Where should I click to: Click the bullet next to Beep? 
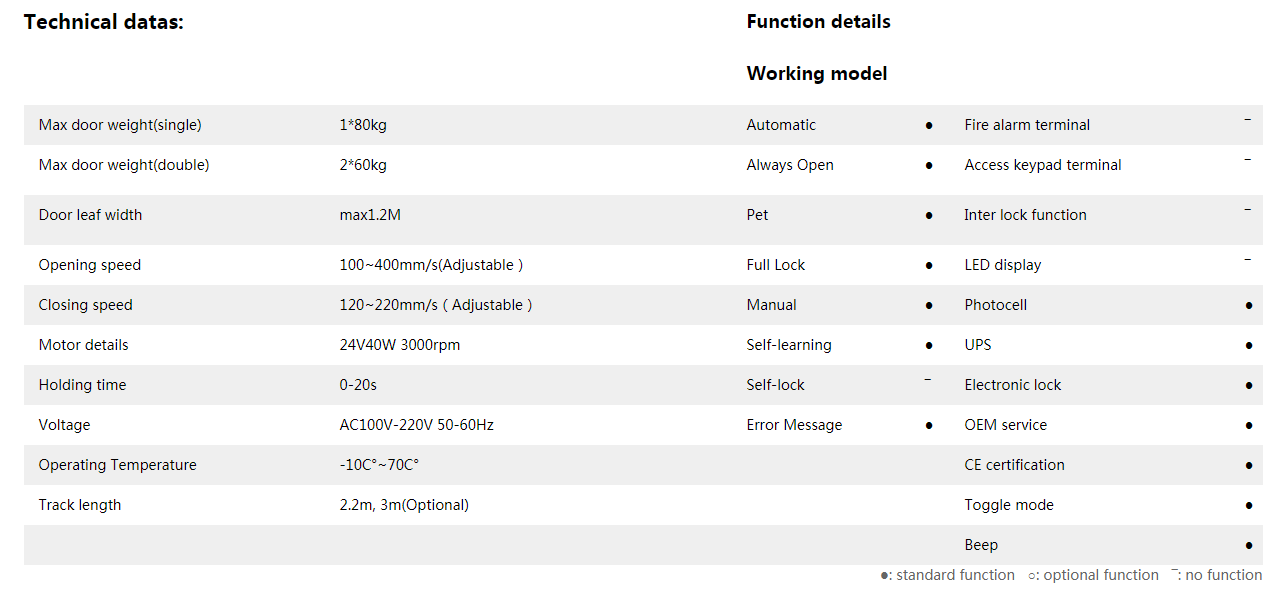[x=1249, y=546]
